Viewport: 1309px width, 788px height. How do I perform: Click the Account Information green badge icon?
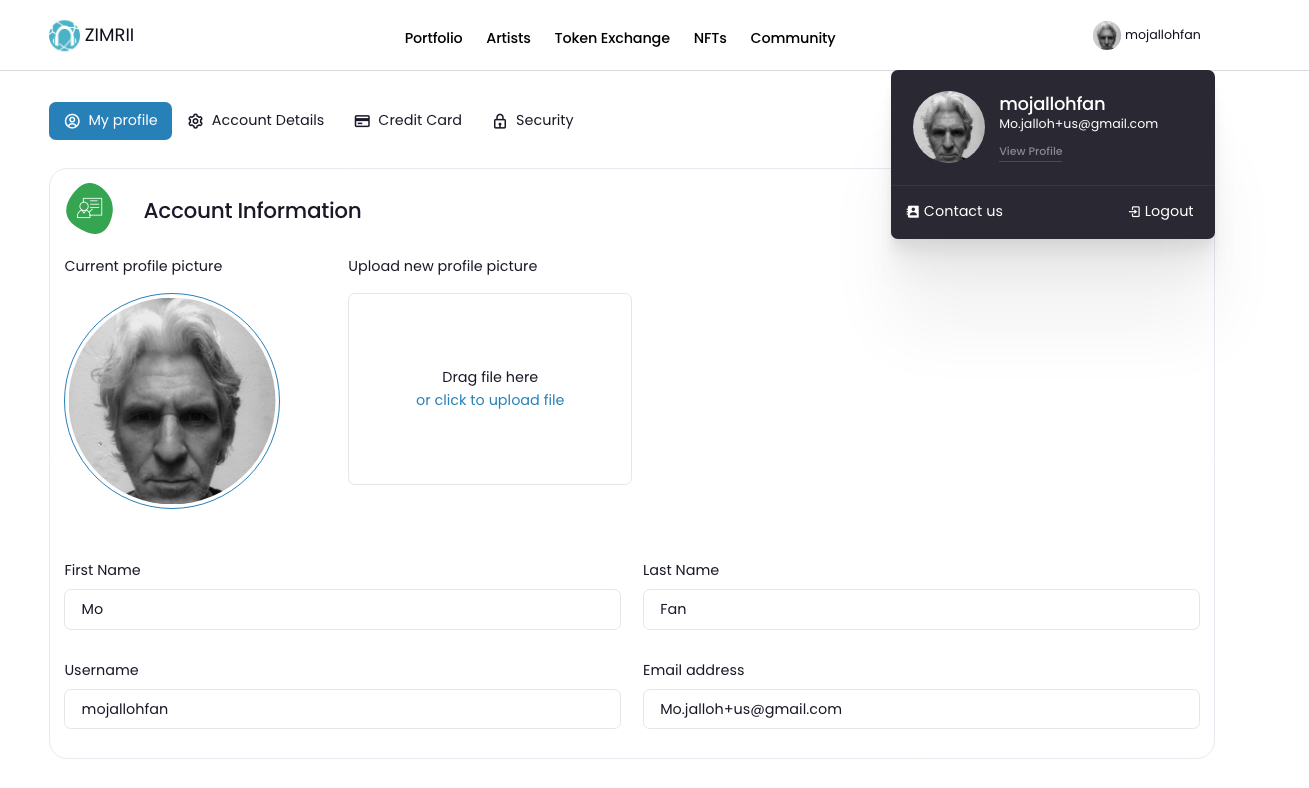click(90, 209)
